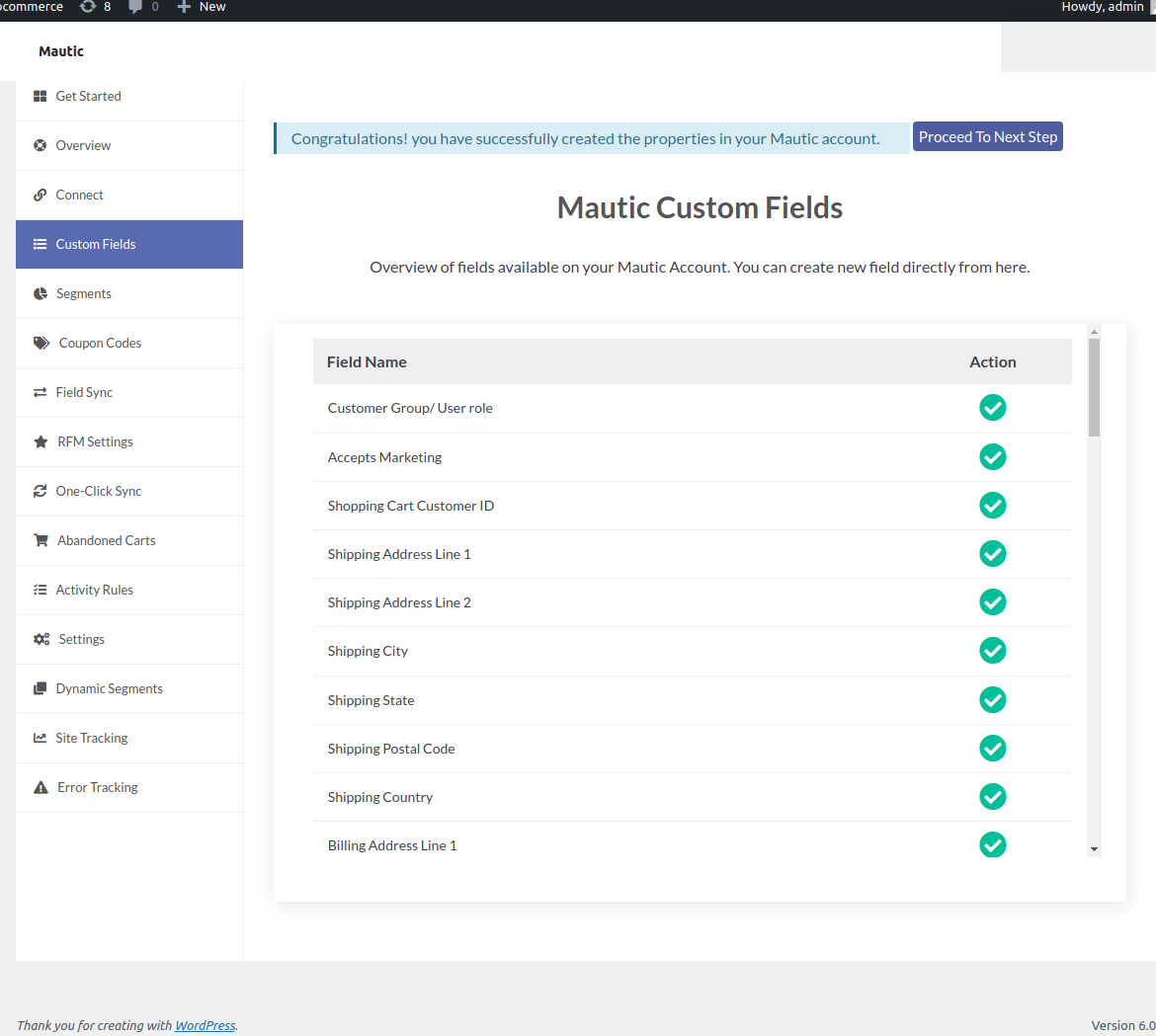Click the Segments pie chart icon

tap(40, 294)
